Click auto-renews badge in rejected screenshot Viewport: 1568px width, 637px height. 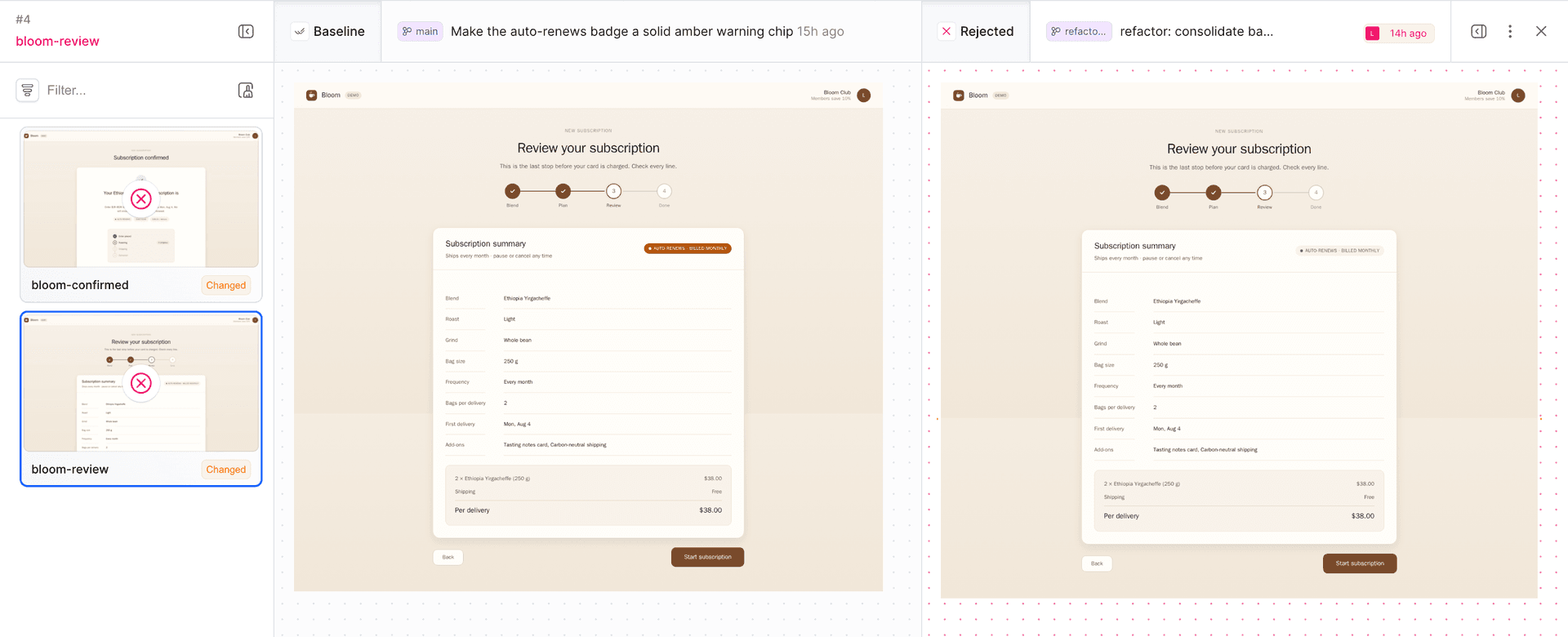point(1340,251)
